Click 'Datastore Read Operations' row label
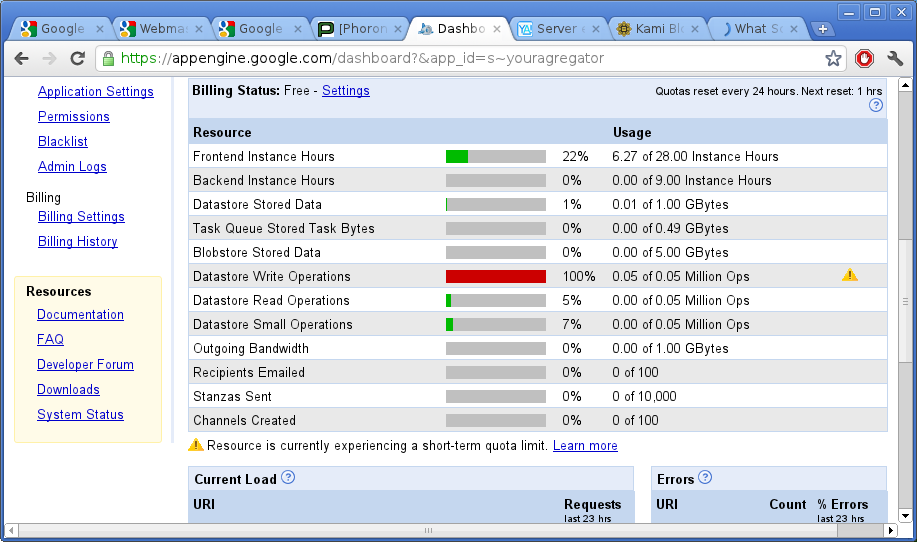Image resolution: width=917 pixels, height=542 pixels. pyautogui.click(x=271, y=301)
